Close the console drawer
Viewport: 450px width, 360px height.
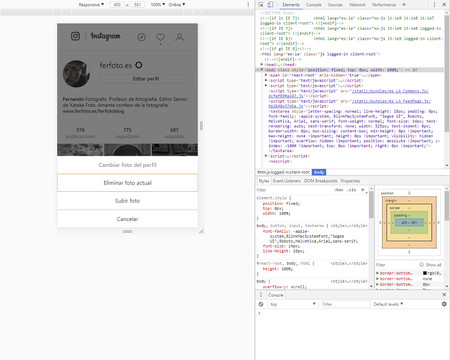click(444, 295)
